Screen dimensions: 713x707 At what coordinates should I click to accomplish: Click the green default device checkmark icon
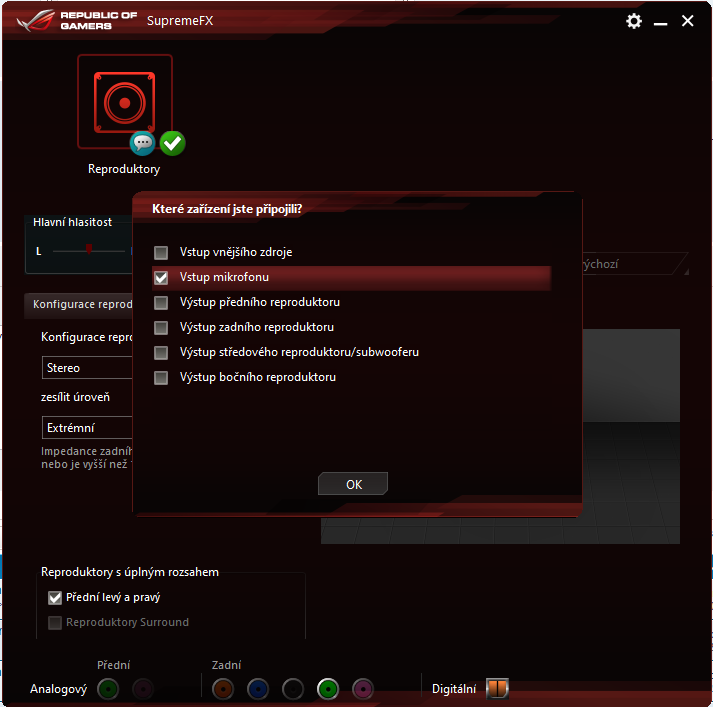point(172,143)
